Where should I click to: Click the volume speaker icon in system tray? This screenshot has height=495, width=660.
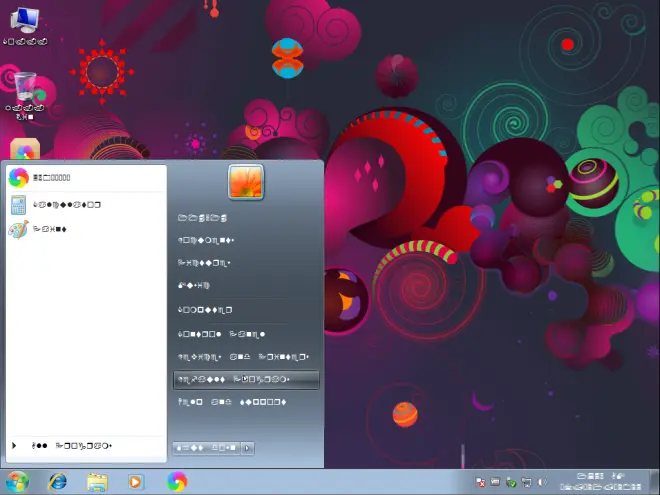tap(541, 482)
